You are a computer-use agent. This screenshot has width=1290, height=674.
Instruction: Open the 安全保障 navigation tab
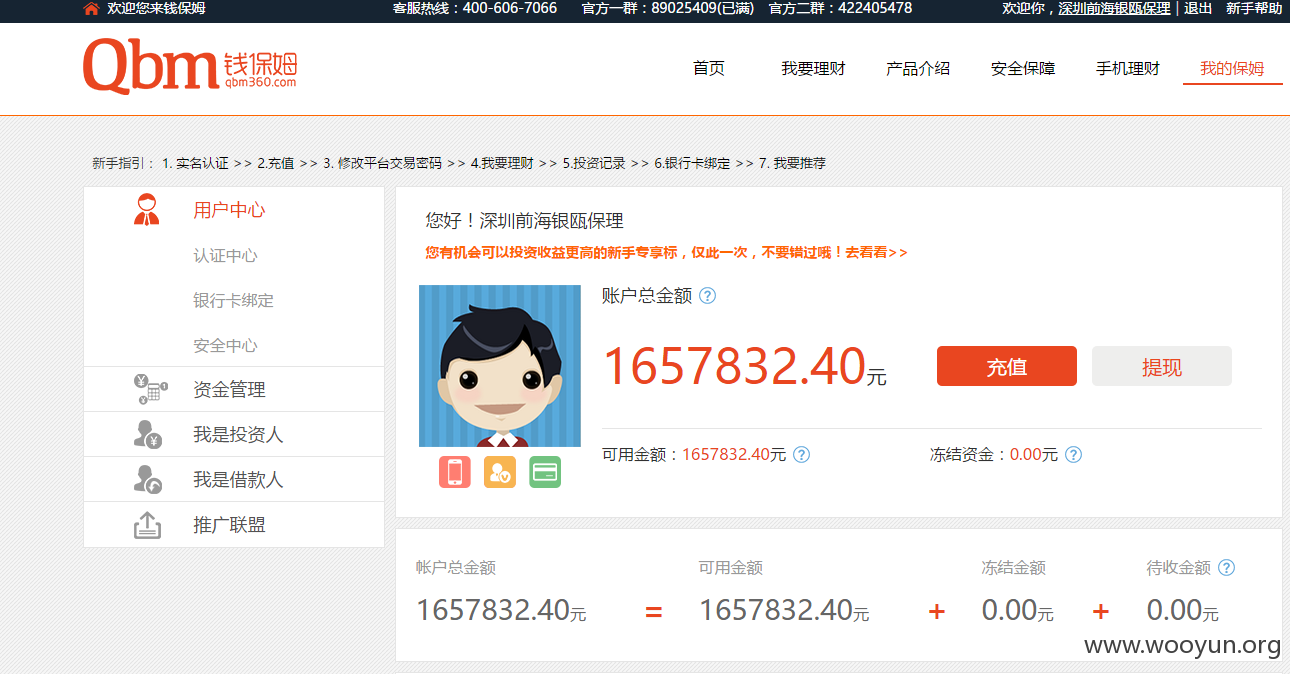[1023, 69]
